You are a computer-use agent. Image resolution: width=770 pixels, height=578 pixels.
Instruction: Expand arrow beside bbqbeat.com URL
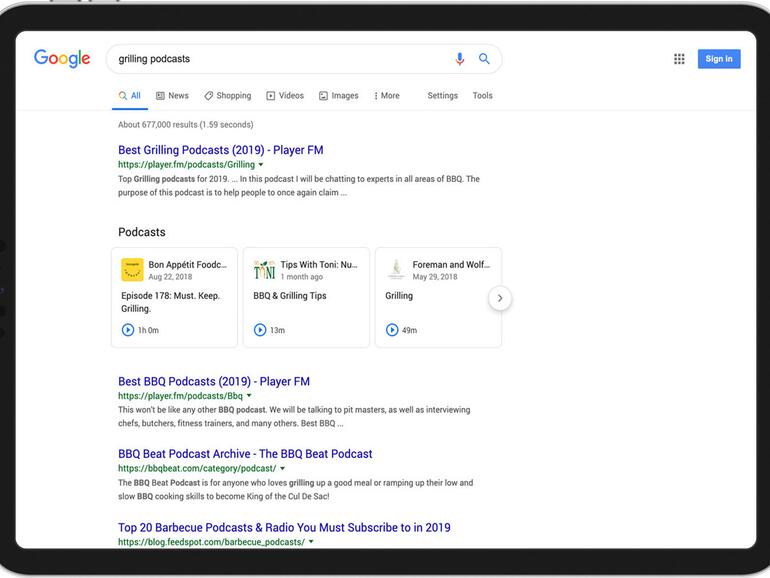click(x=282, y=468)
